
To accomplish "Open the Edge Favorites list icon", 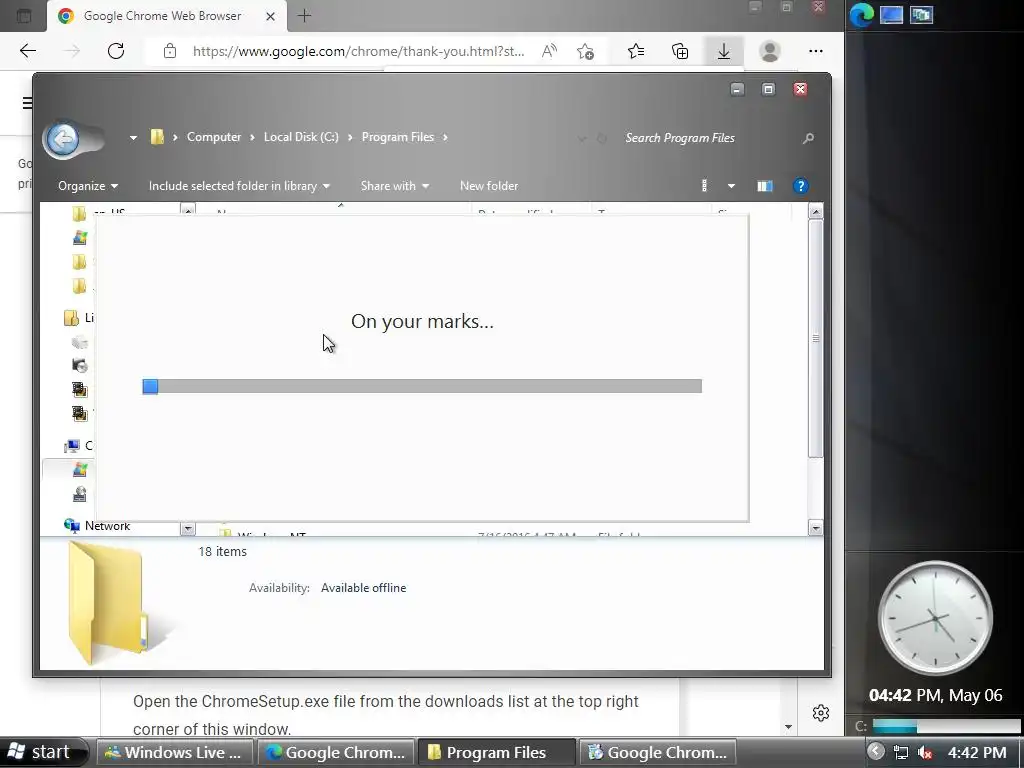I will coord(635,51).
